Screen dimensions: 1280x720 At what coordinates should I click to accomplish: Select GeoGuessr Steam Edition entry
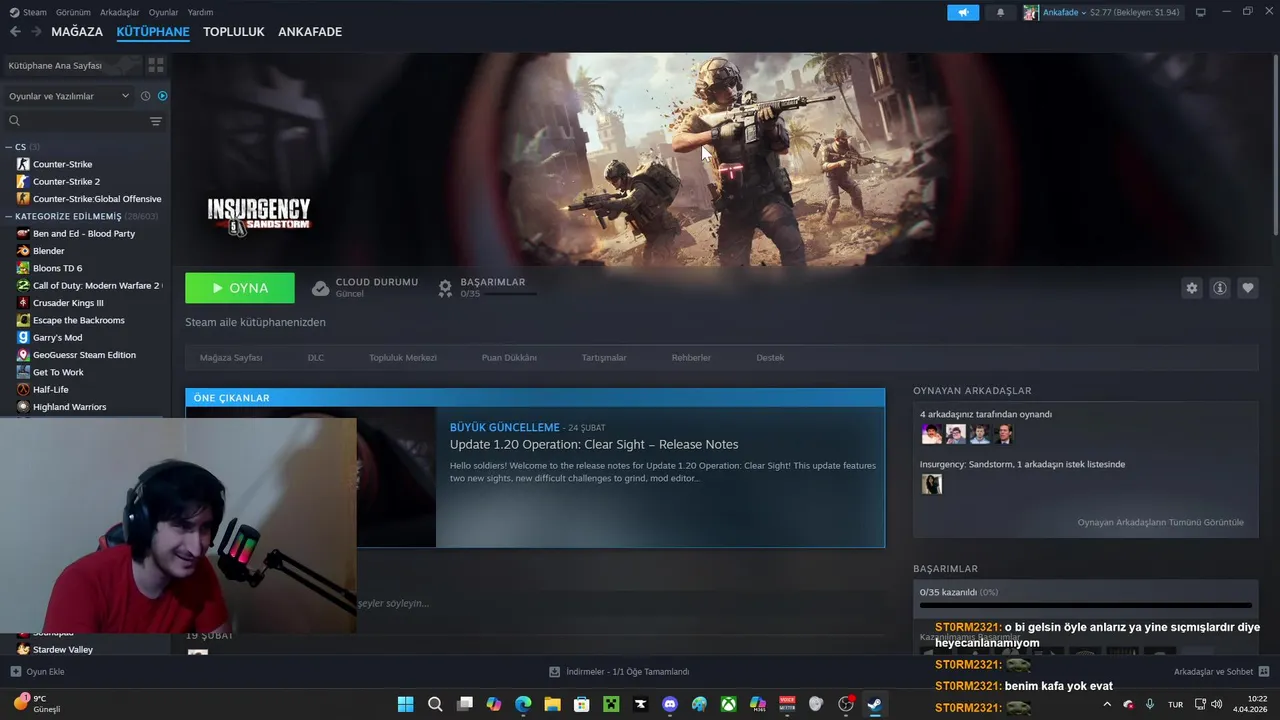(84, 355)
